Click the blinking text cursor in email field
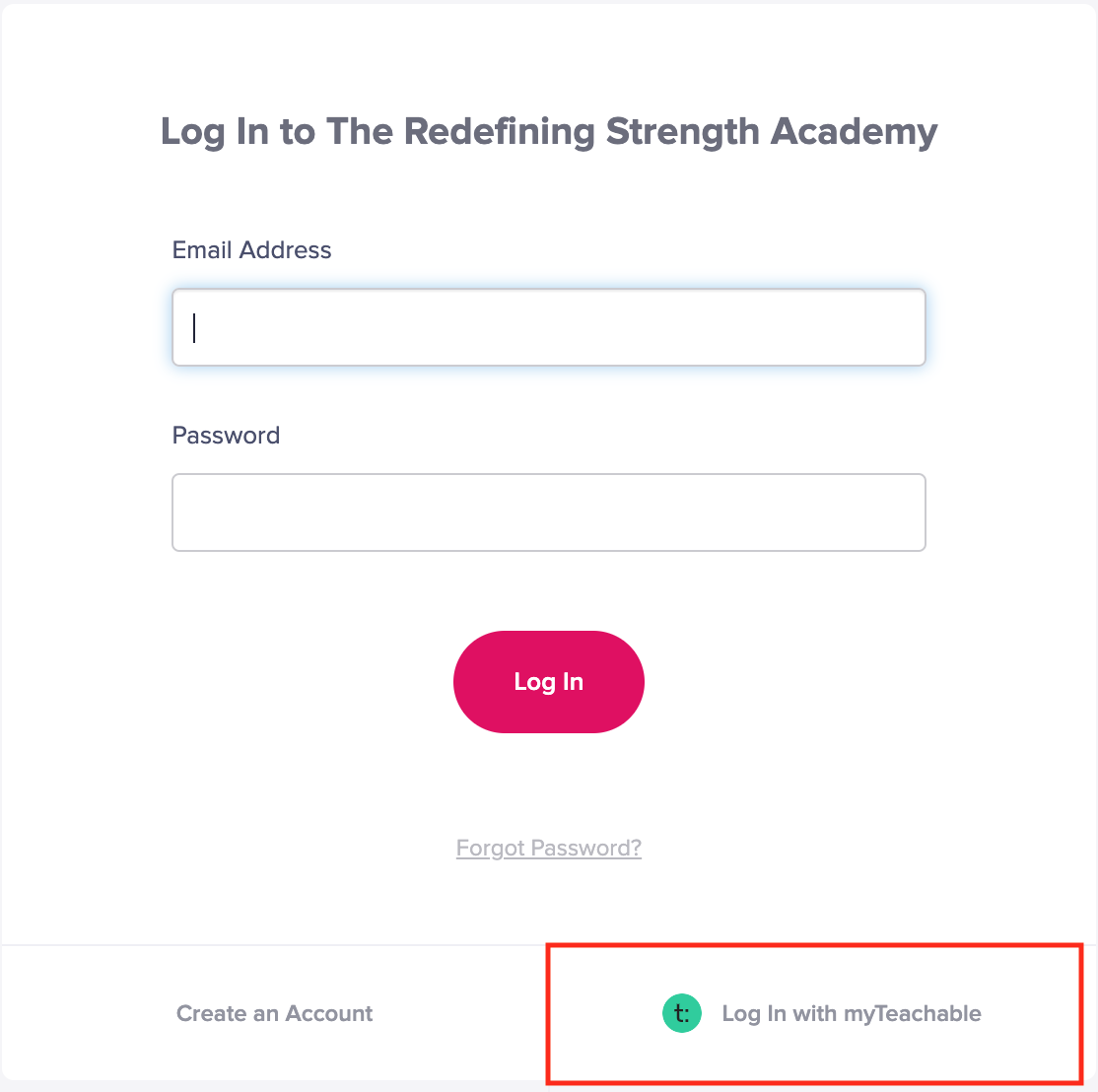 point(195,327)
